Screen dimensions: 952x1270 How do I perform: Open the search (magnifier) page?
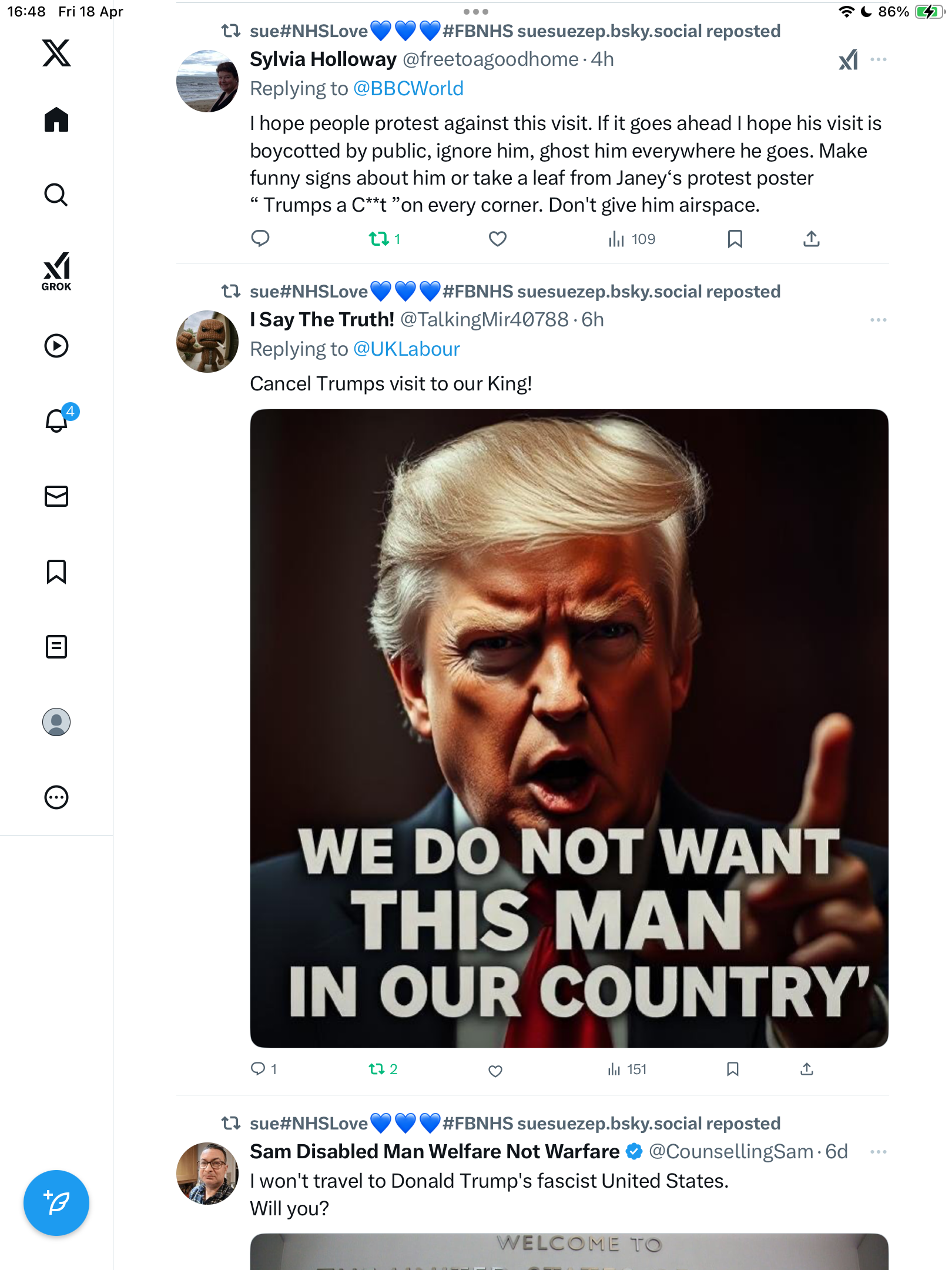[x=56, y=195]
